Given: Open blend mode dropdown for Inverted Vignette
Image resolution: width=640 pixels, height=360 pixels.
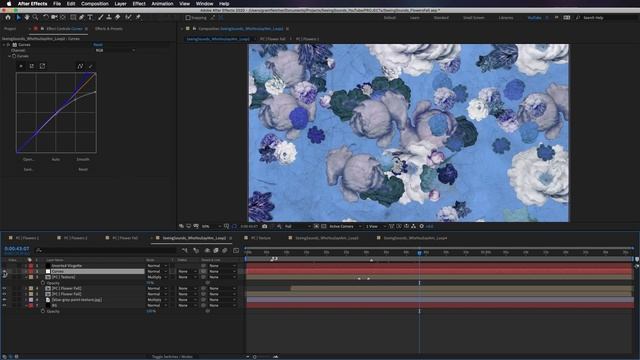Looking at the screenshot, I should pos(157,266).
